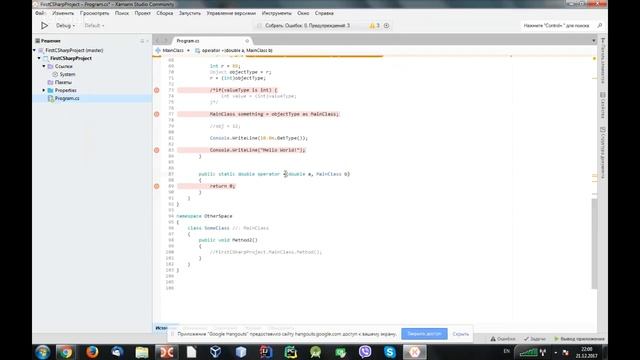Open the Ошибки pad in status bar
Screen dimensions: 640x360
pos(503,339)
